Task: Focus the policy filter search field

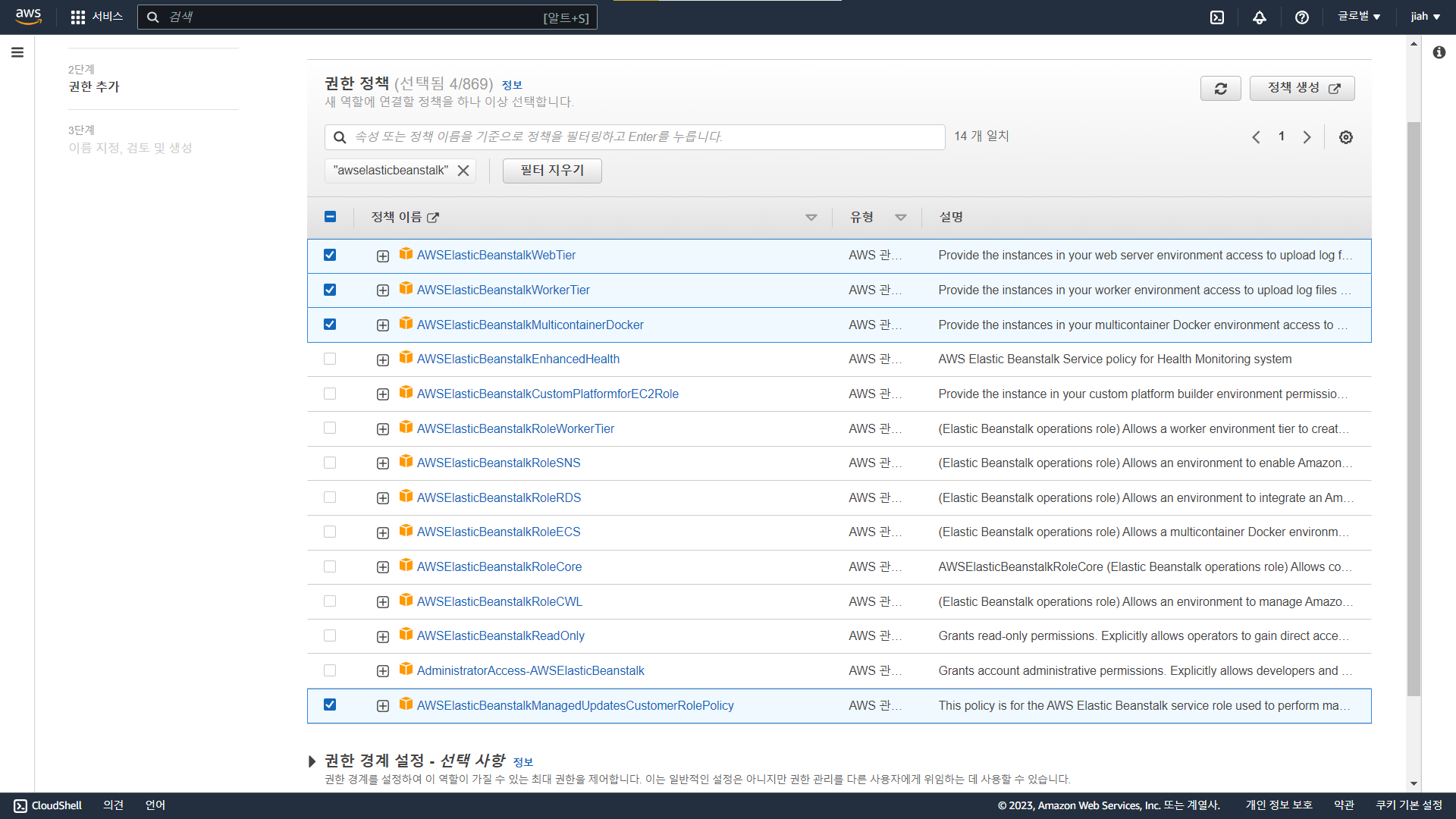Action: point(635,137)
